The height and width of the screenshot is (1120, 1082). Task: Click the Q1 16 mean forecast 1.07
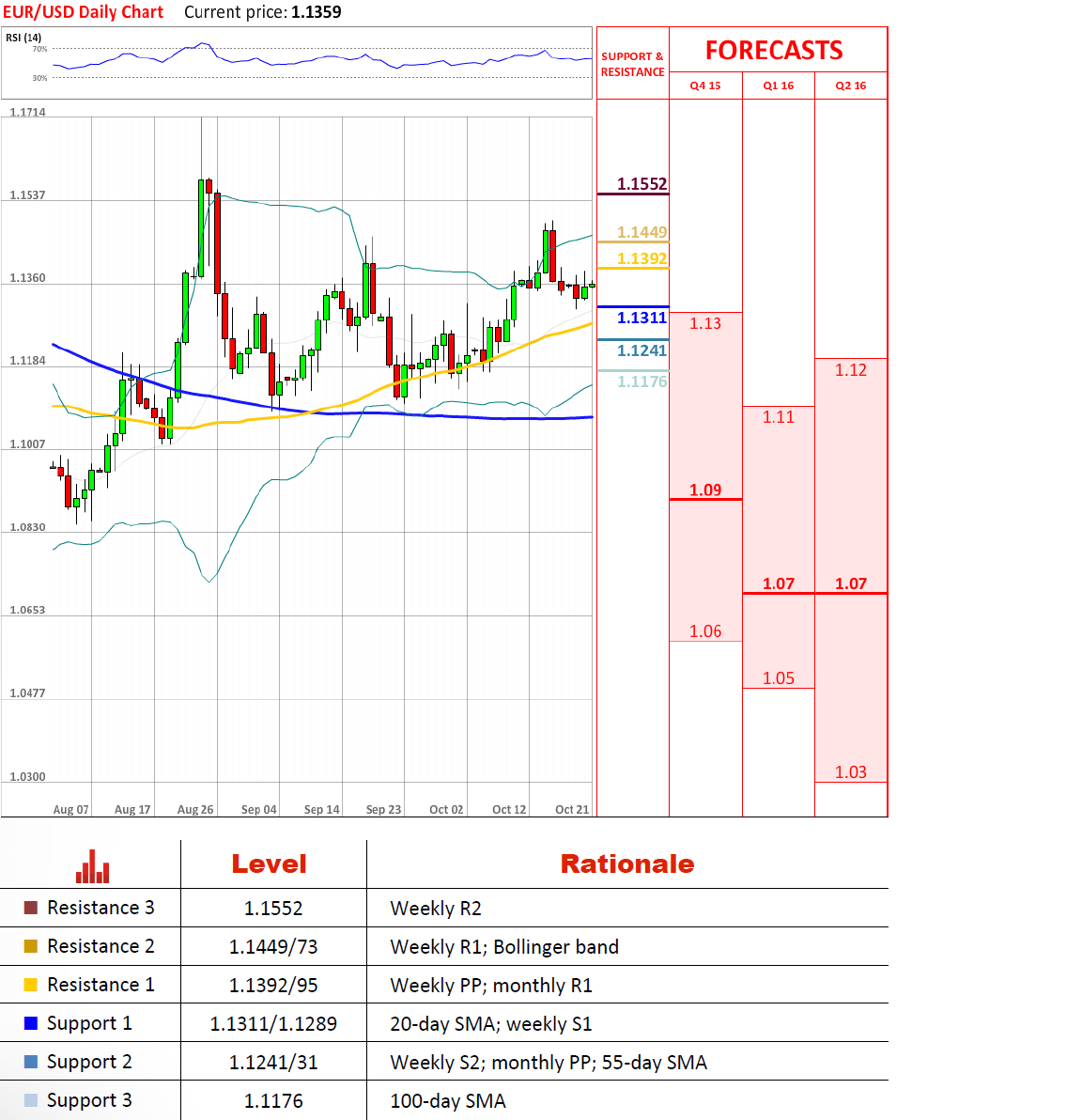coord(779,583)
